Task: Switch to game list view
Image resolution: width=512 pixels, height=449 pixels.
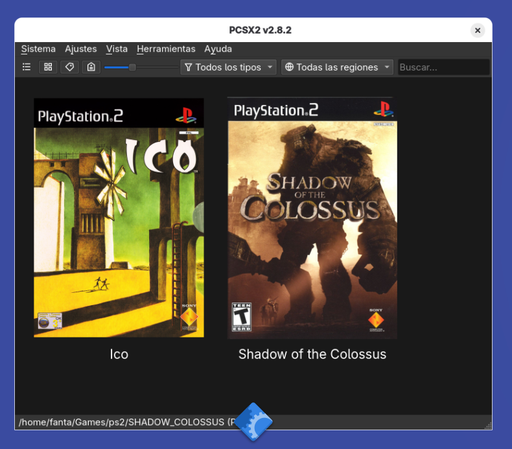Action: click(x=26, y=67)
